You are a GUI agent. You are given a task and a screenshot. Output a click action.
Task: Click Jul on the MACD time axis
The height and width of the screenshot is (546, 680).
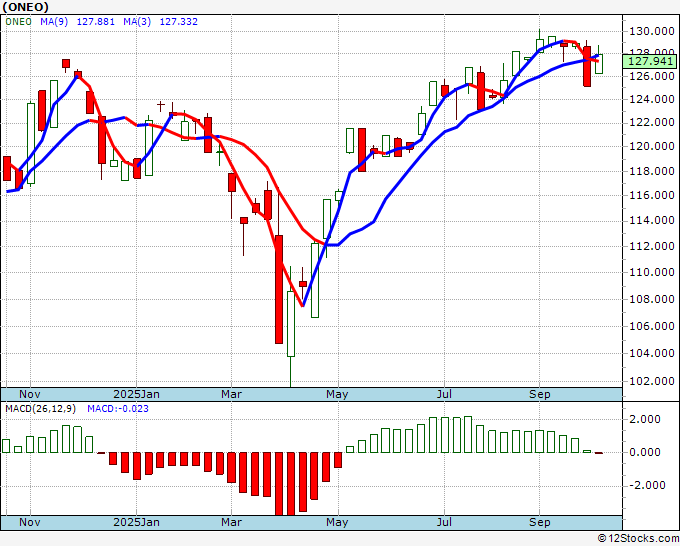coord(444,522)
